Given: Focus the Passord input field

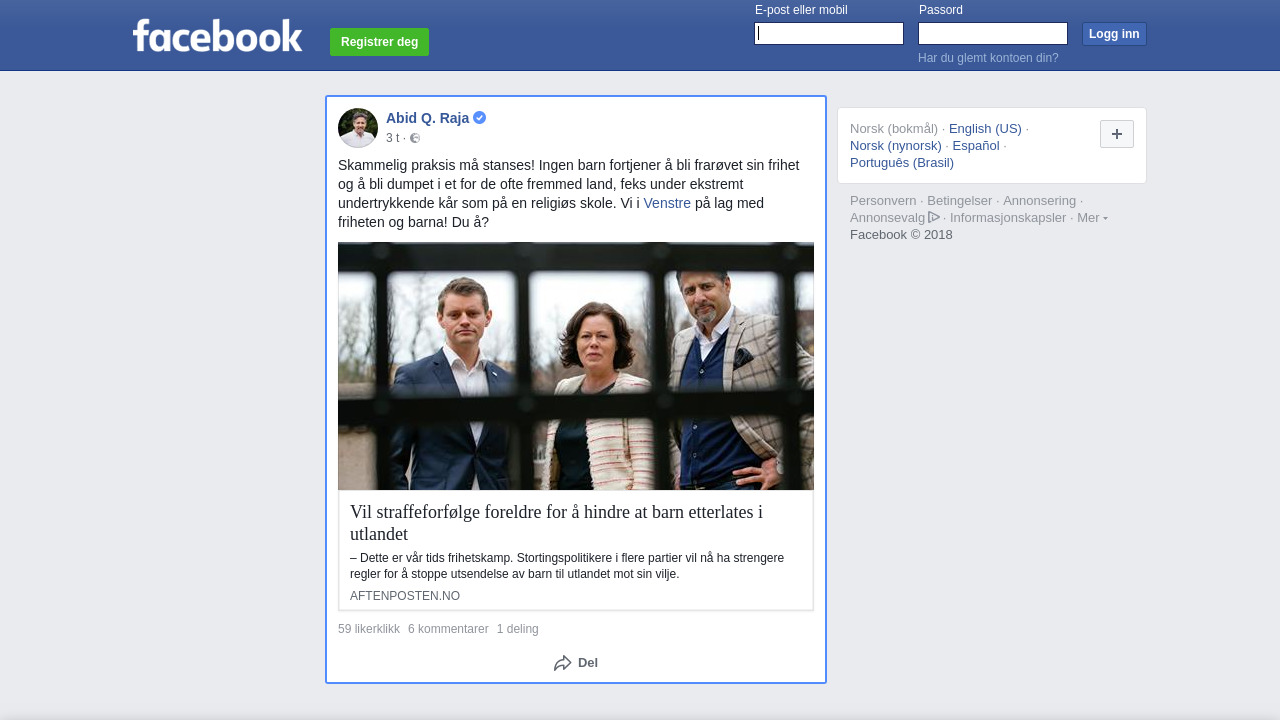Looking at the screenshot, I should (993, 34).
